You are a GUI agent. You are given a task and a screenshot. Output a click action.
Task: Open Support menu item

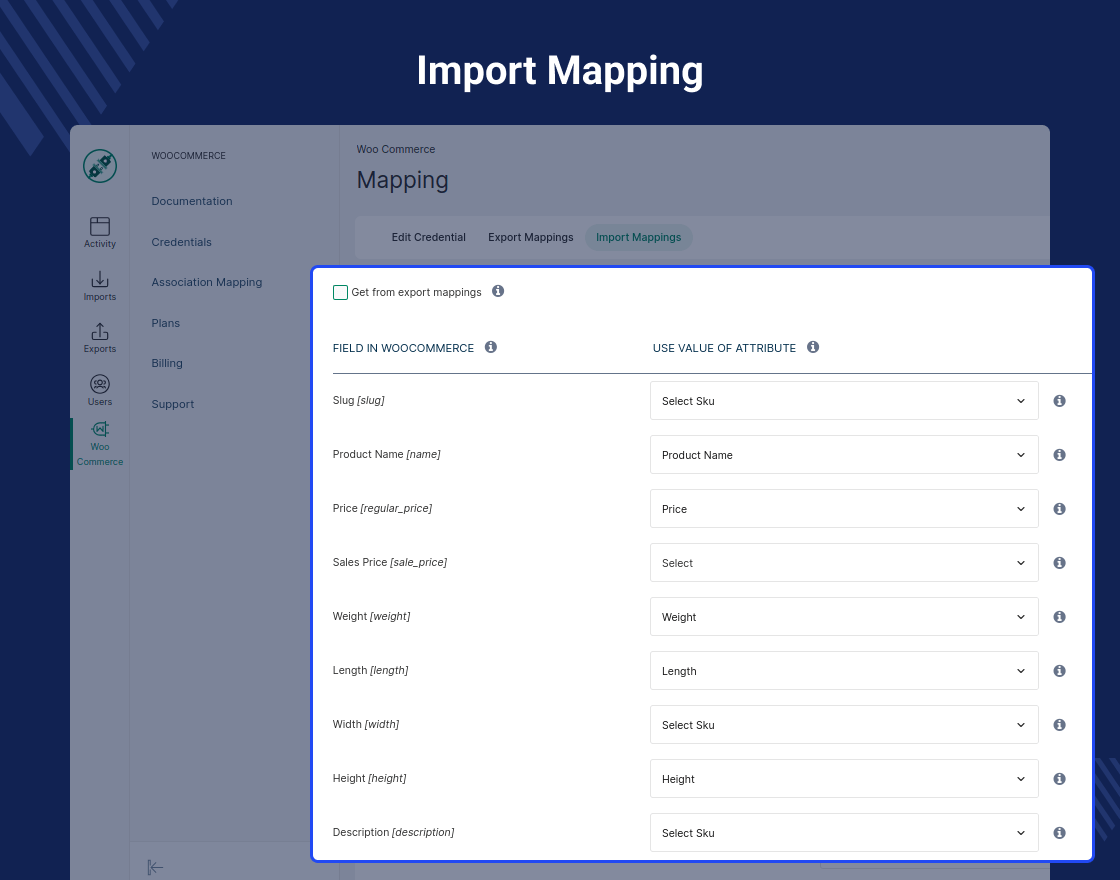point(173,404)
